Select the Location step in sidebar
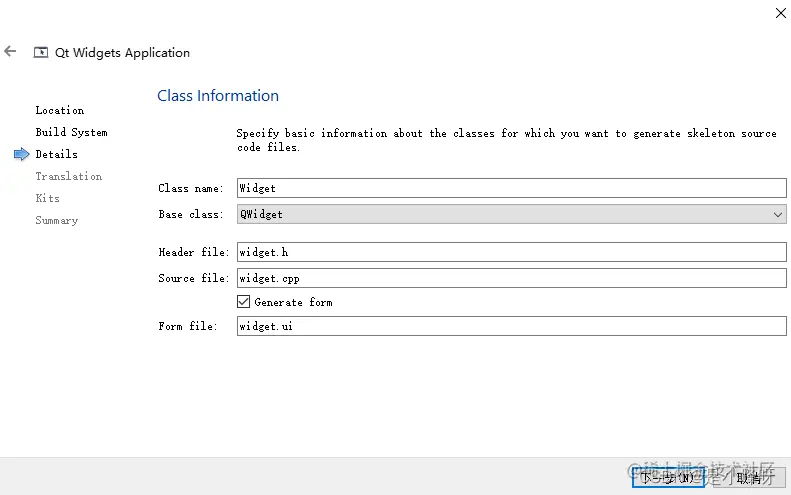Viewport: 791px width, 495px height. point(60,110)
